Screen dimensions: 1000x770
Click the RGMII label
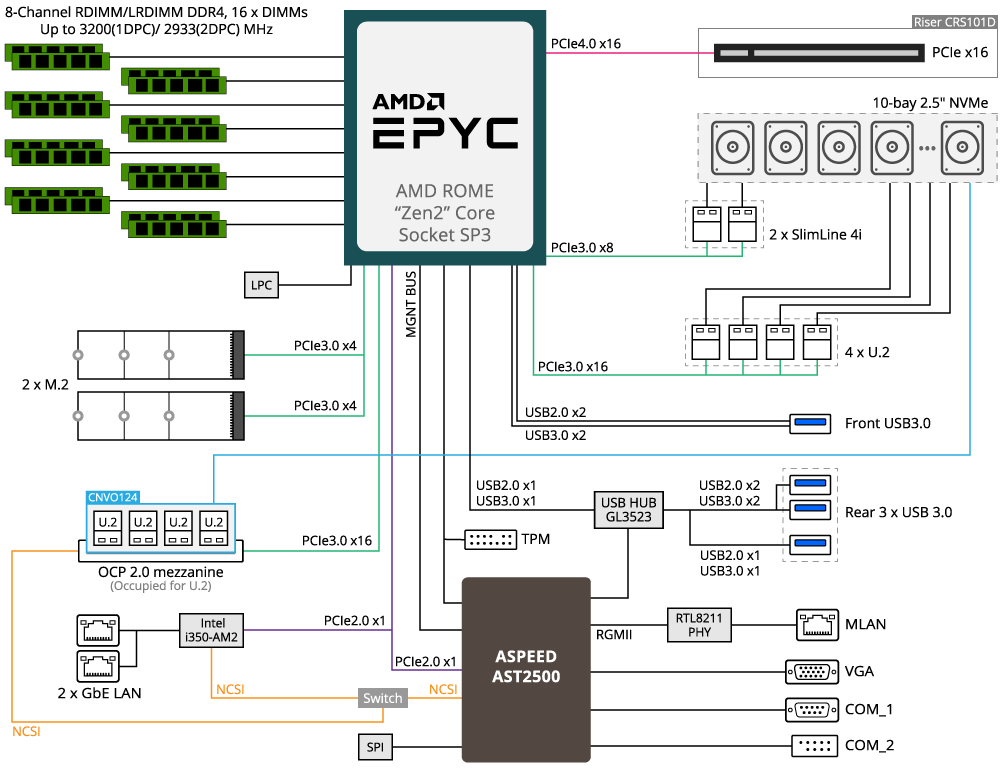(614, 635)
